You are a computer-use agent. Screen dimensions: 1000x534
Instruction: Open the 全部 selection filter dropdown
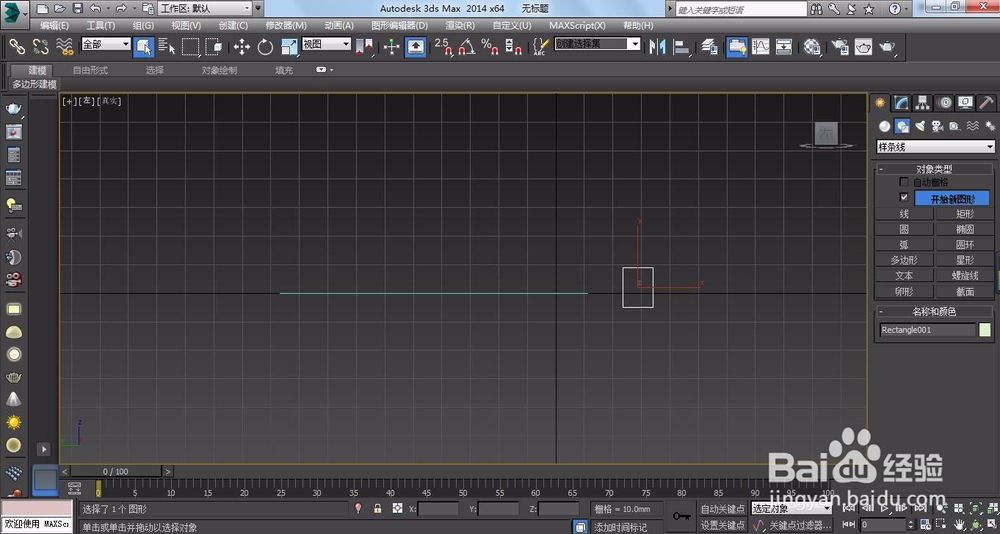[x=106, y=44]
